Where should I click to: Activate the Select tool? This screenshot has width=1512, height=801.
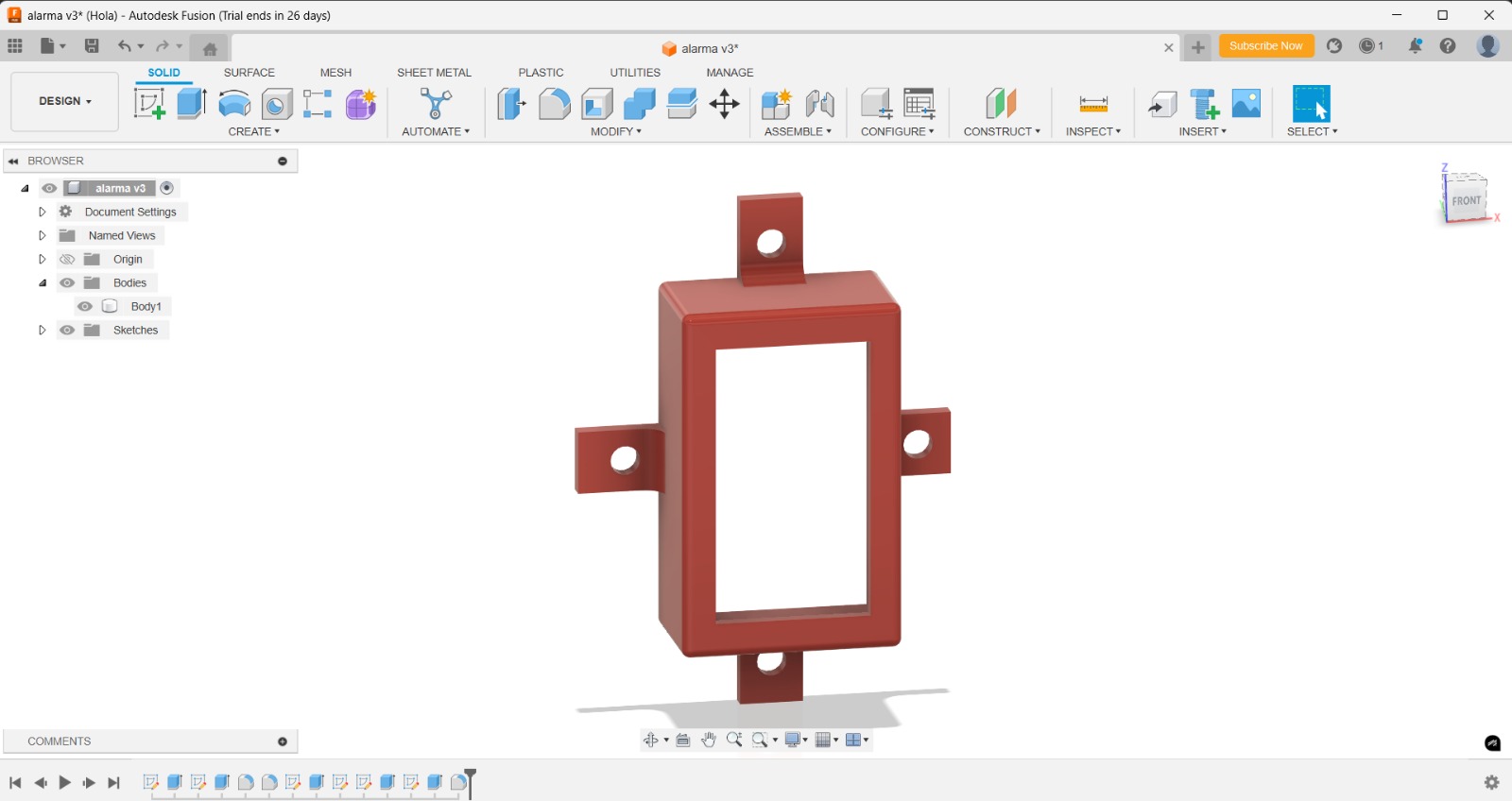pyautogui.click(x=1312, y=104)
